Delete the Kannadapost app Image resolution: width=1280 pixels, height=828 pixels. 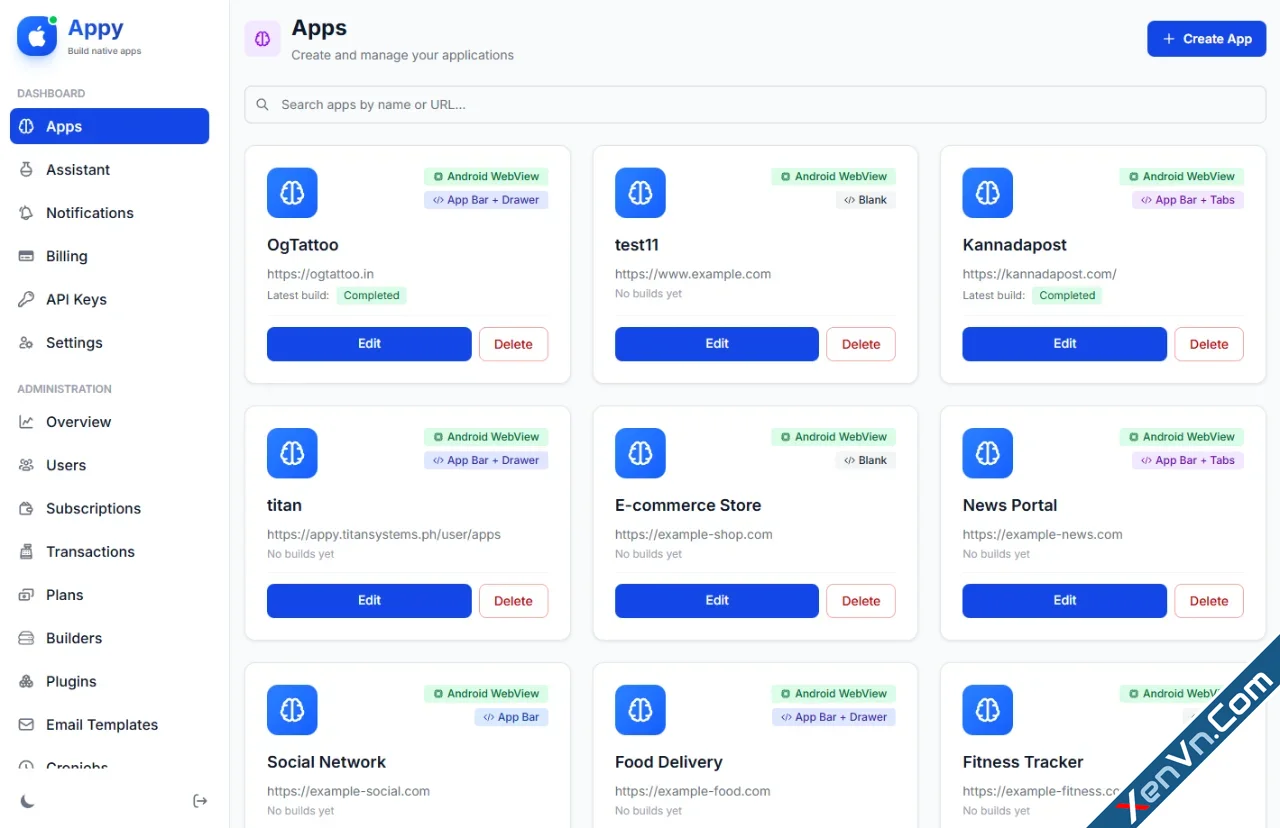click(x=1208, y=343)
